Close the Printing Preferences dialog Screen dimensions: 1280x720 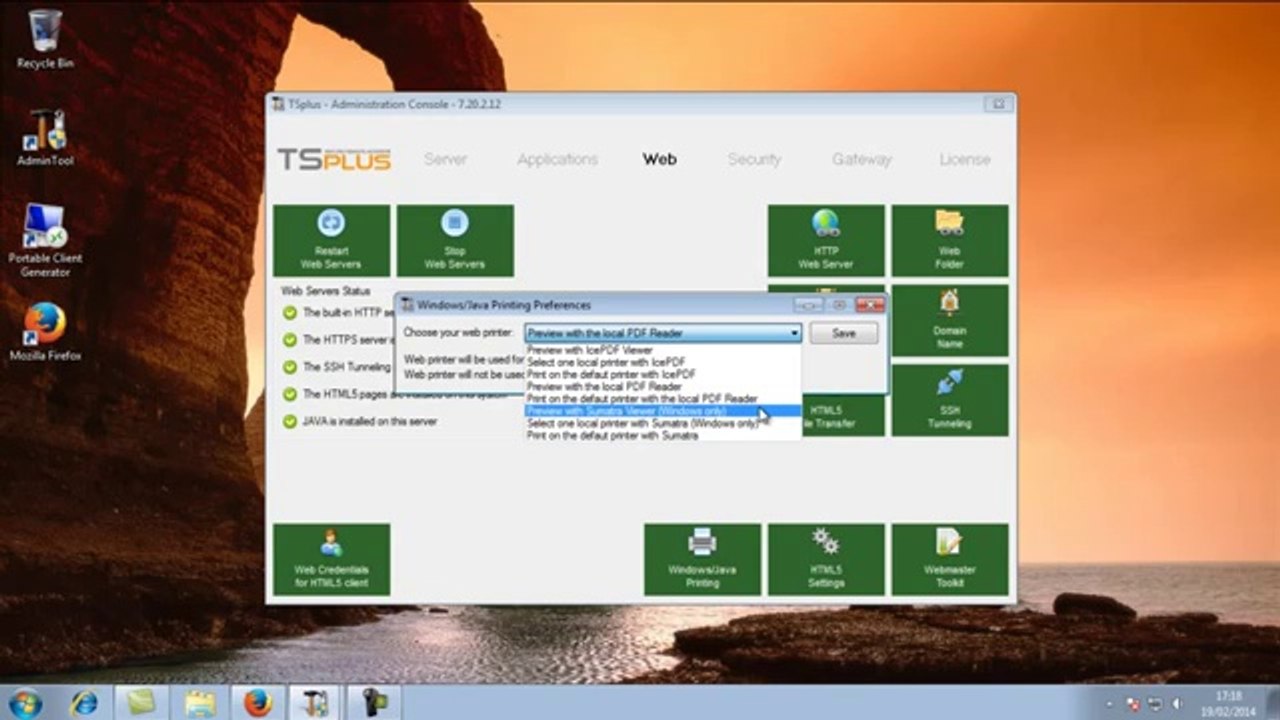[870, 305]
